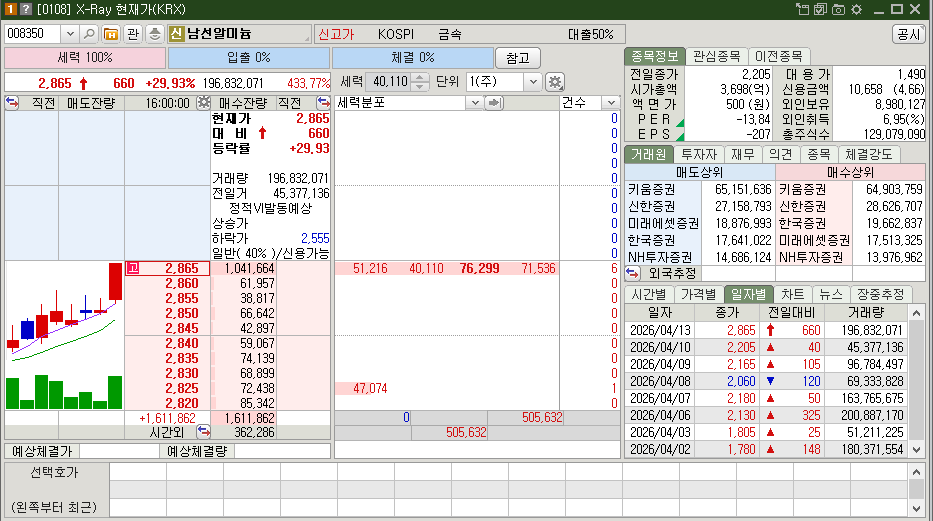Open the 세력분포 dropdown
Image resolution: width=933 pixels, height=521 pixels.
point(477,102)
